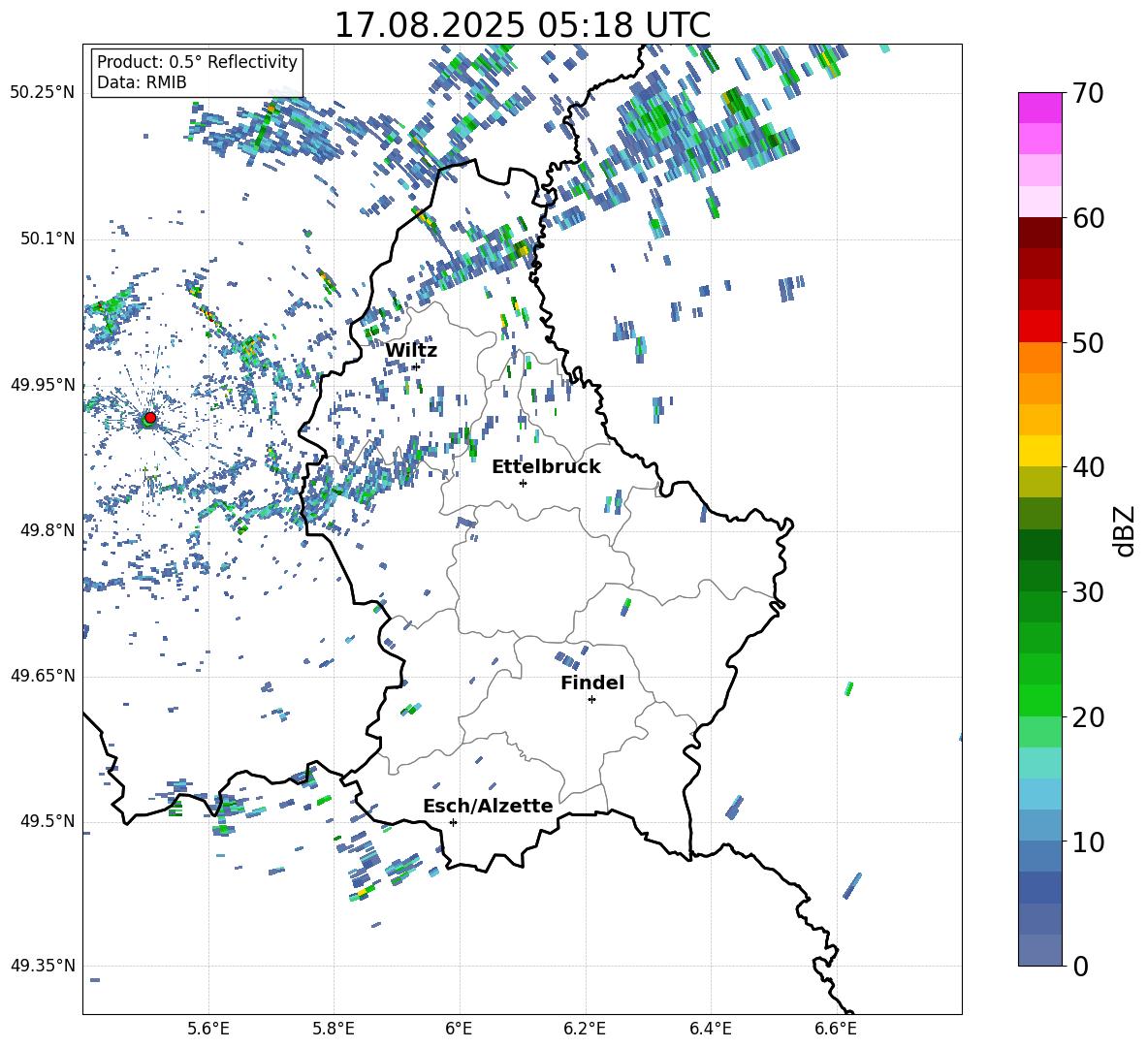
Task: Click the colorbar tick label 50
Action: point(1088,342)
